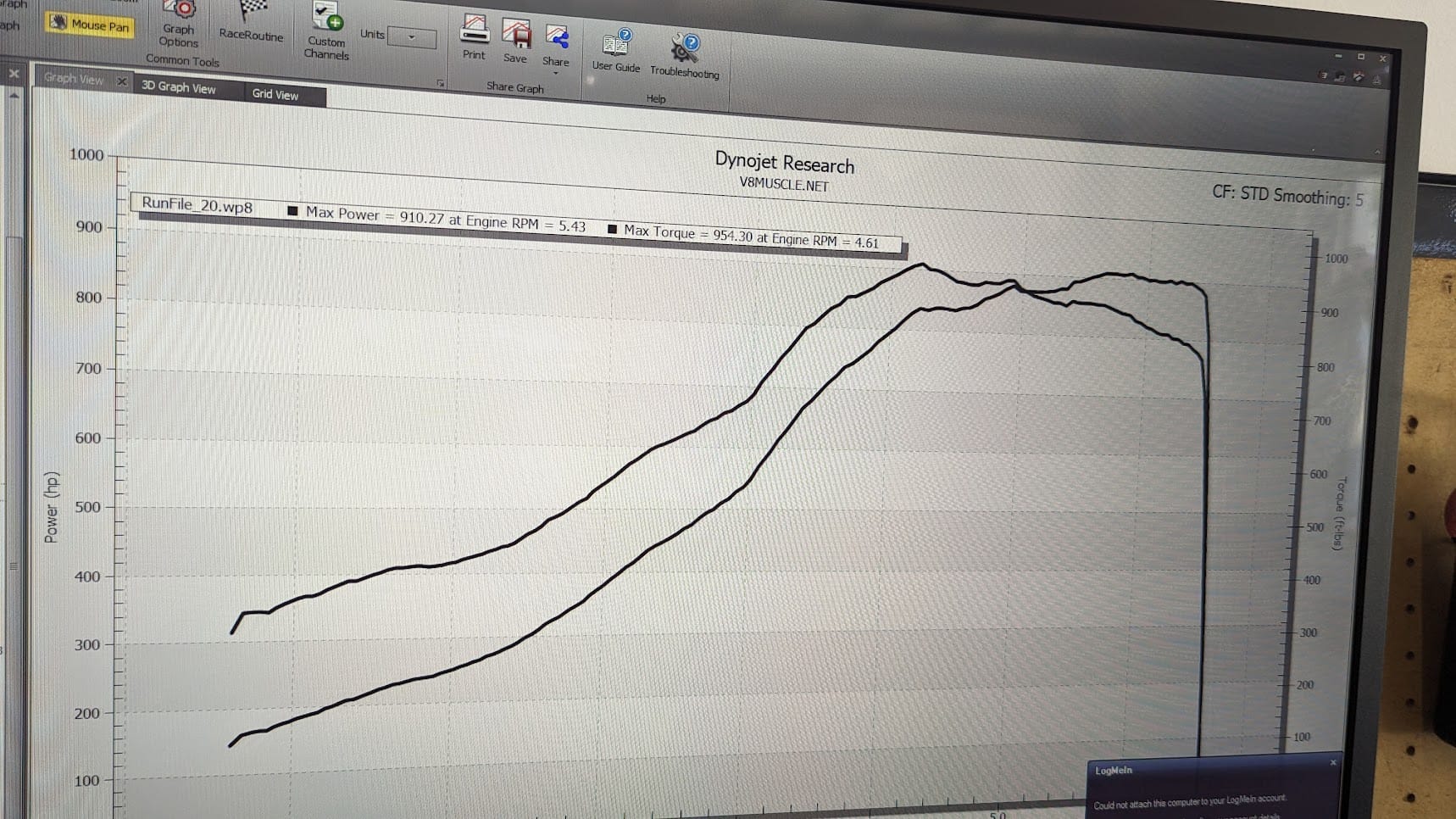Print the dyno graph
The image size is (1456, 819).
pyautogui.click(x=475, y=38)
